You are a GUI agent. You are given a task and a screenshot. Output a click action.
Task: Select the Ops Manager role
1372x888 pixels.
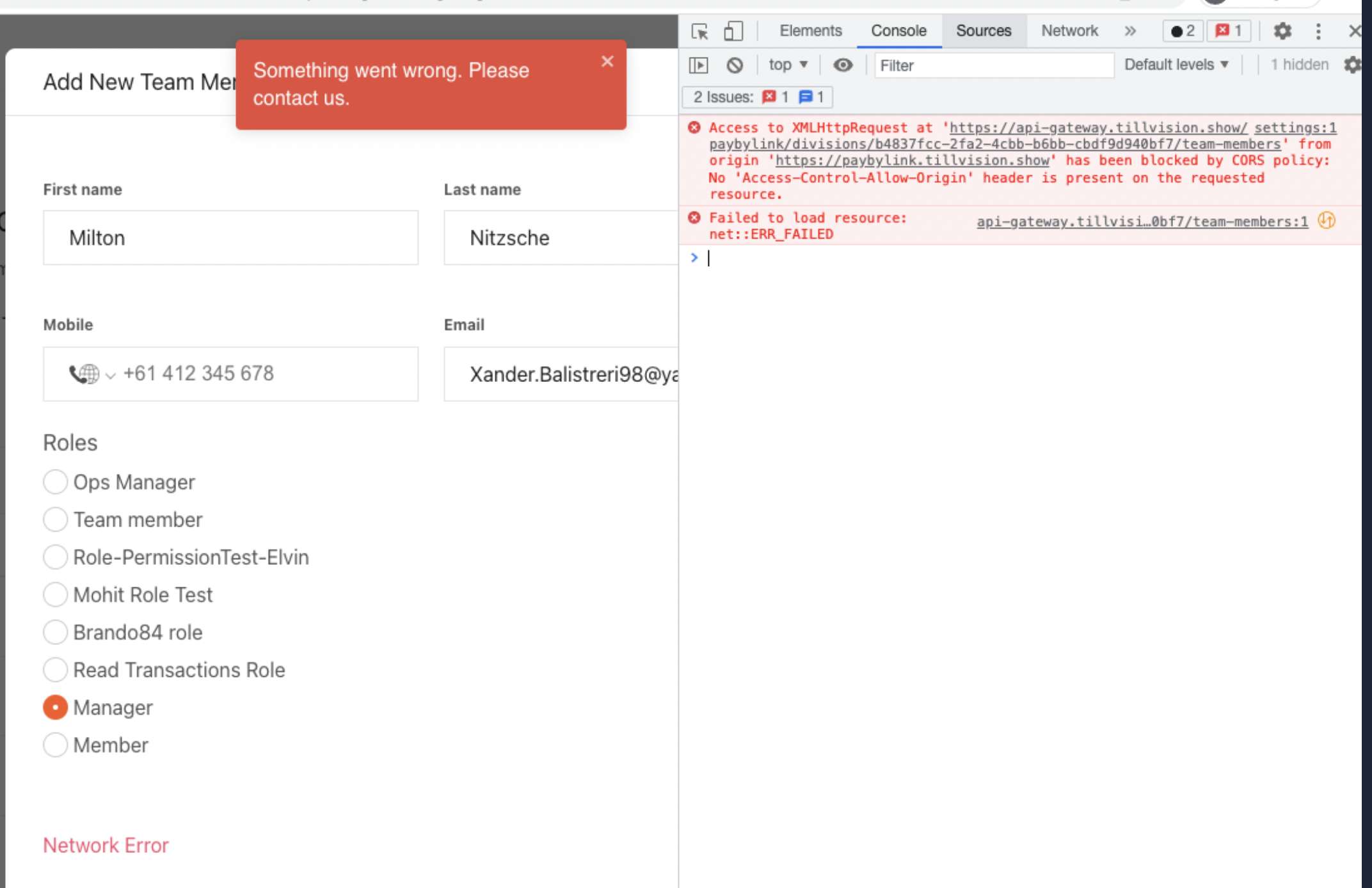click(x=55, y=482)
